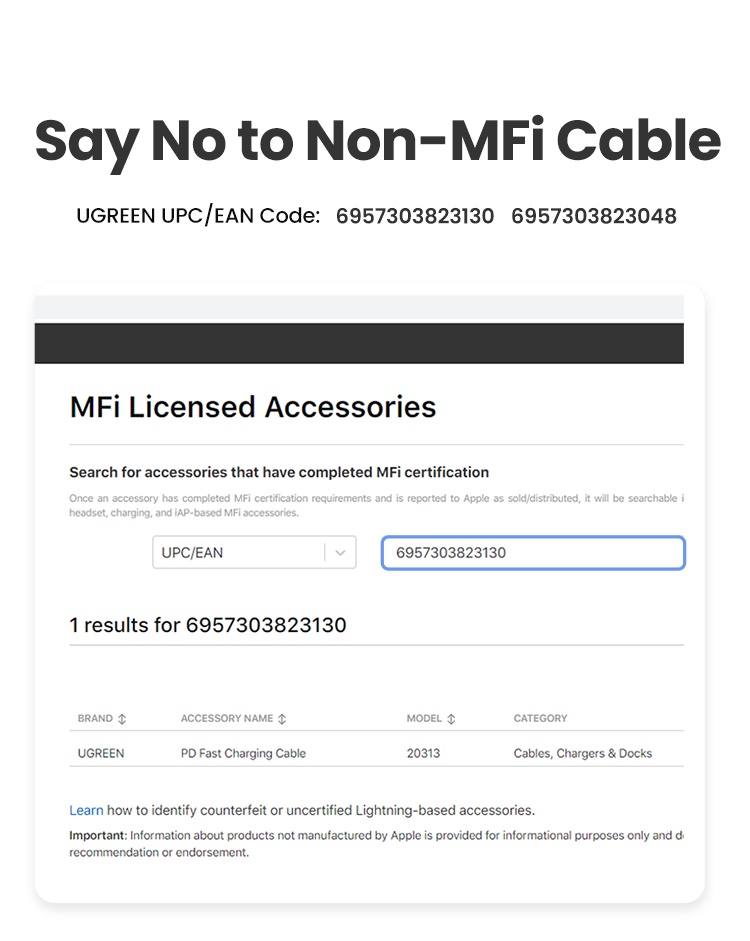Click the 1 results for 6957303823130 text
Screen dimensions: 750x941
coord(208,625)
